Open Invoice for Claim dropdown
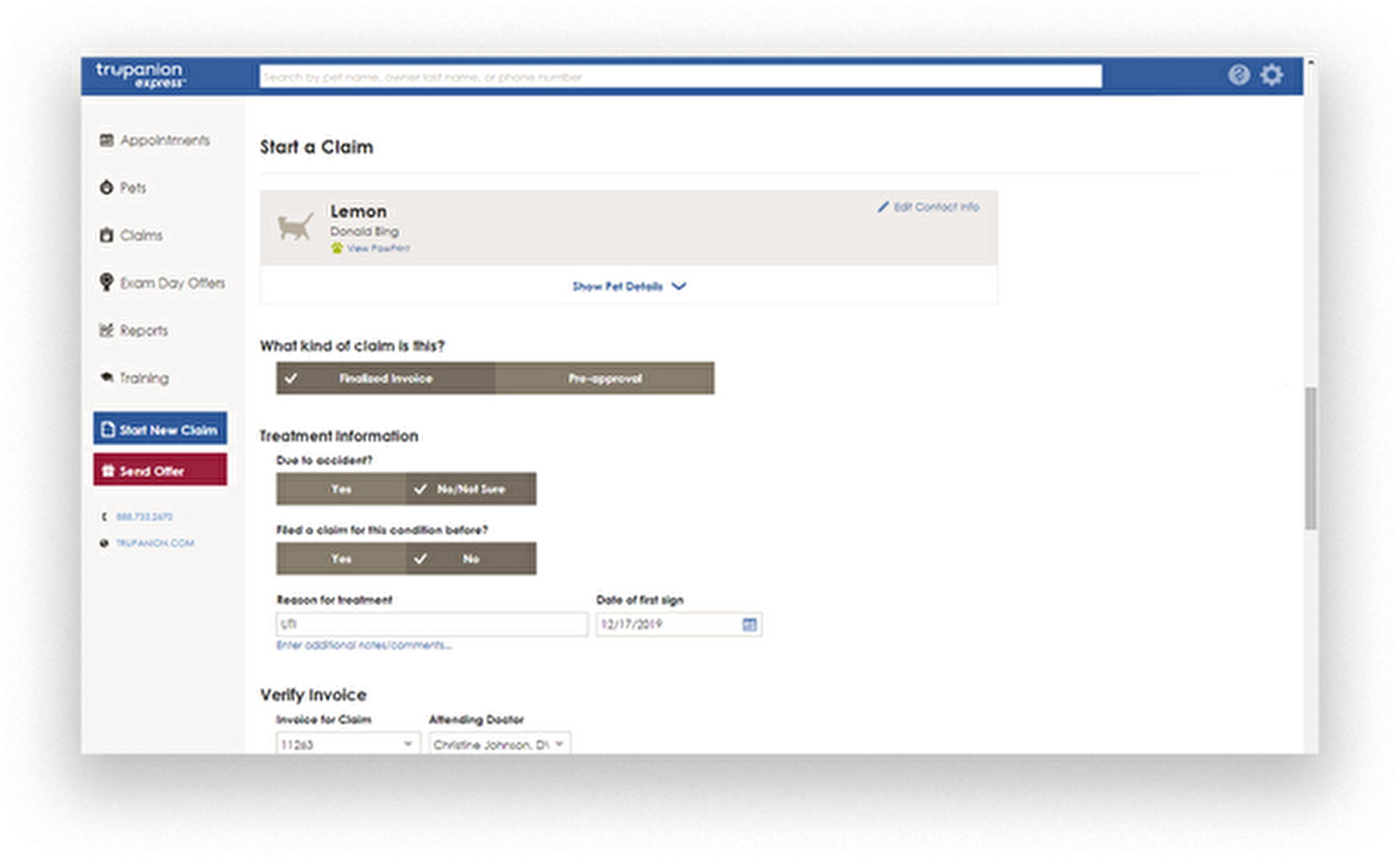 tap(408, 745)
